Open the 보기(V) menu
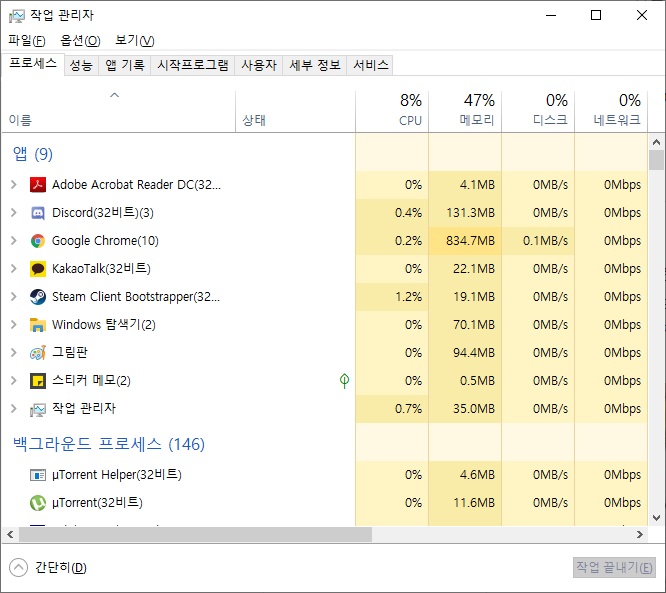The width and height of the screenshot is (666, 593). [x=135, y=41]
